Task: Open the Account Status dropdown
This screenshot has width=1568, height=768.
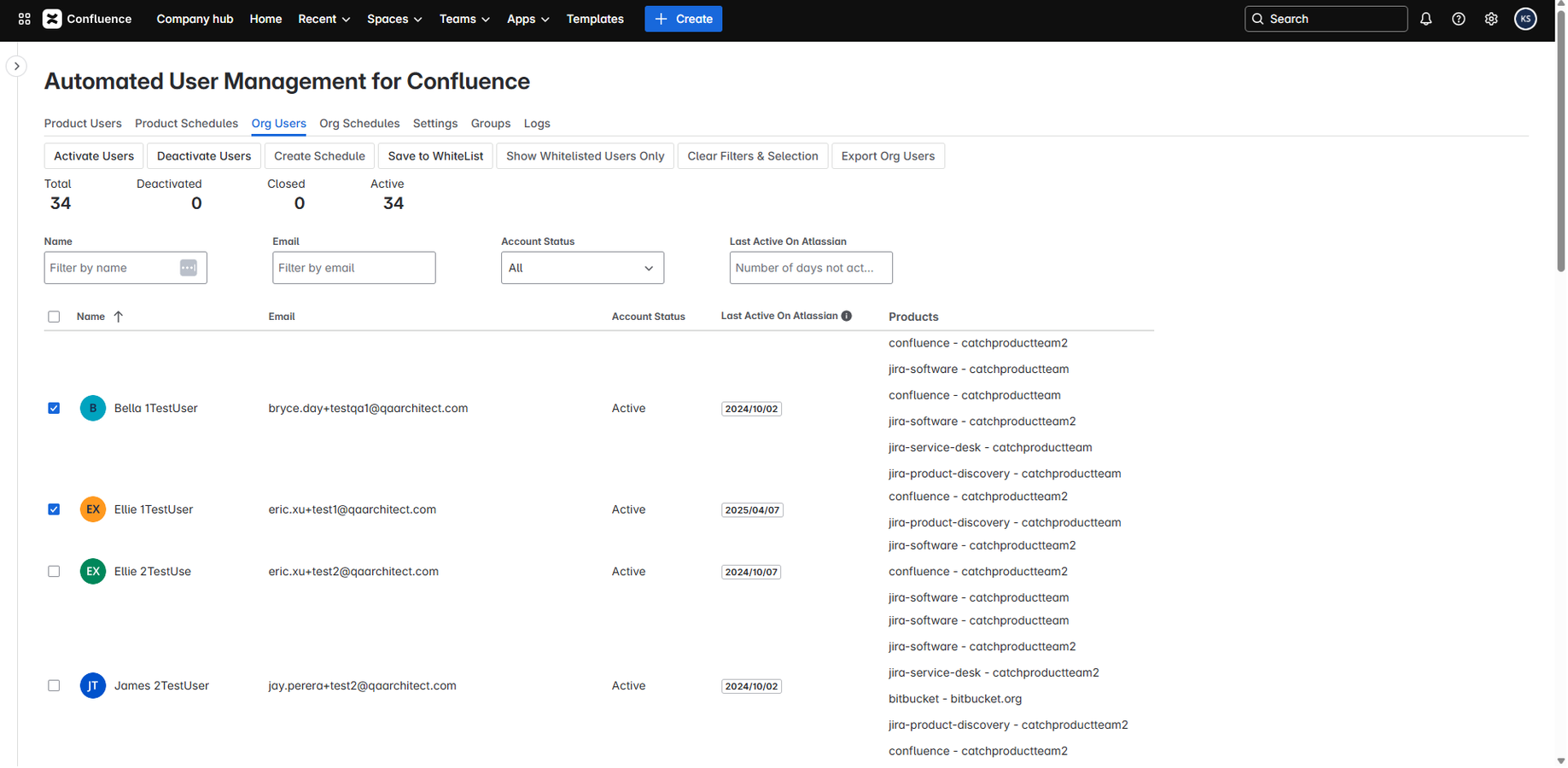Action: (582, 268)
